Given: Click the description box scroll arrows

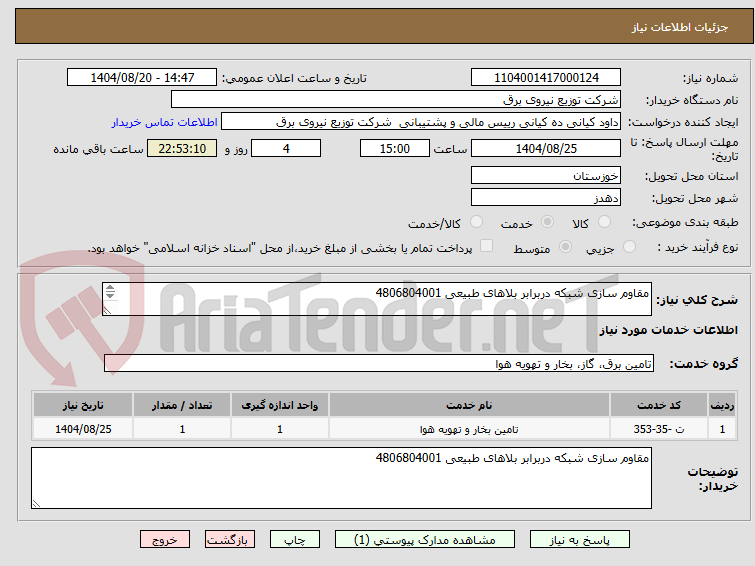Looking at the screenshot, I should tap(110, 291).
